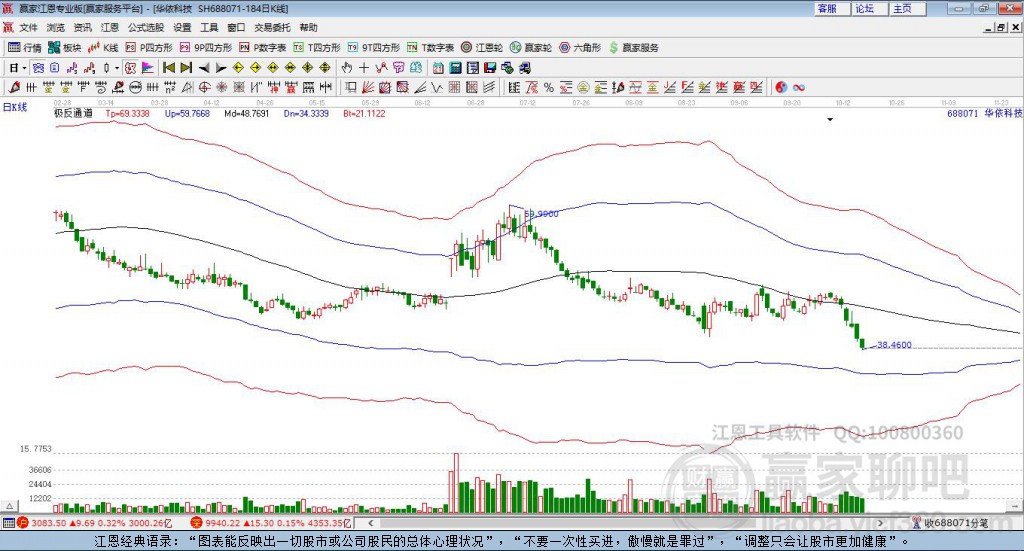Click the 客服 customer service button
The image size is (1024, 551).
(x=832, y=8)
